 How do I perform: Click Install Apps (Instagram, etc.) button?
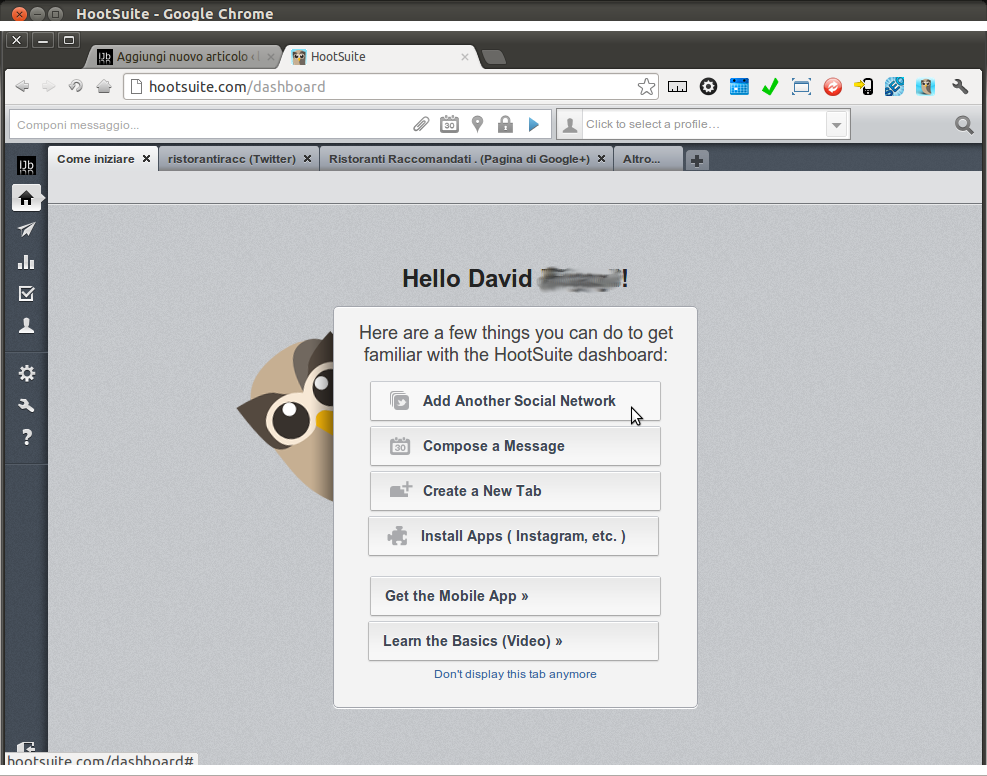coord(514,536)
